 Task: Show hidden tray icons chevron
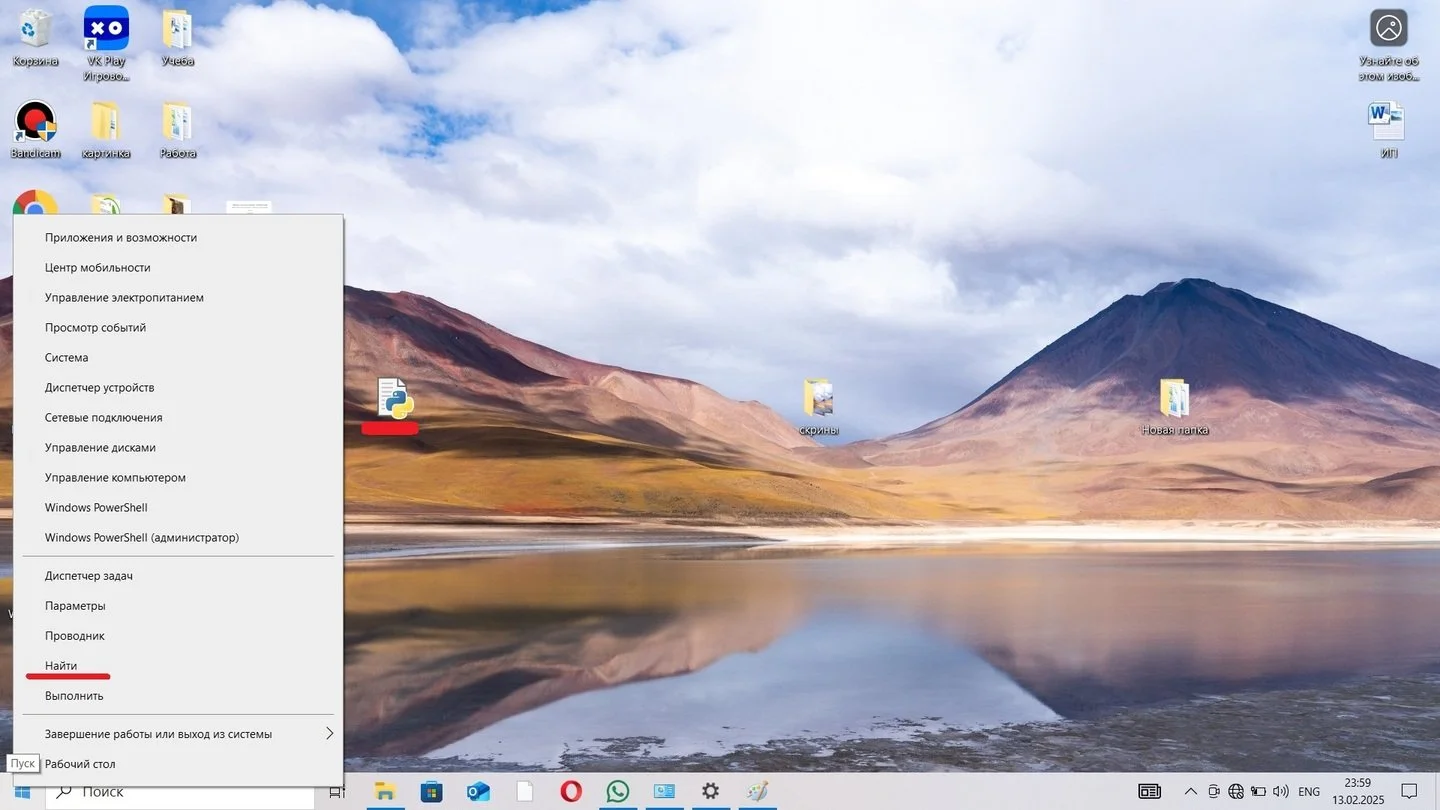click(1190, 791)
